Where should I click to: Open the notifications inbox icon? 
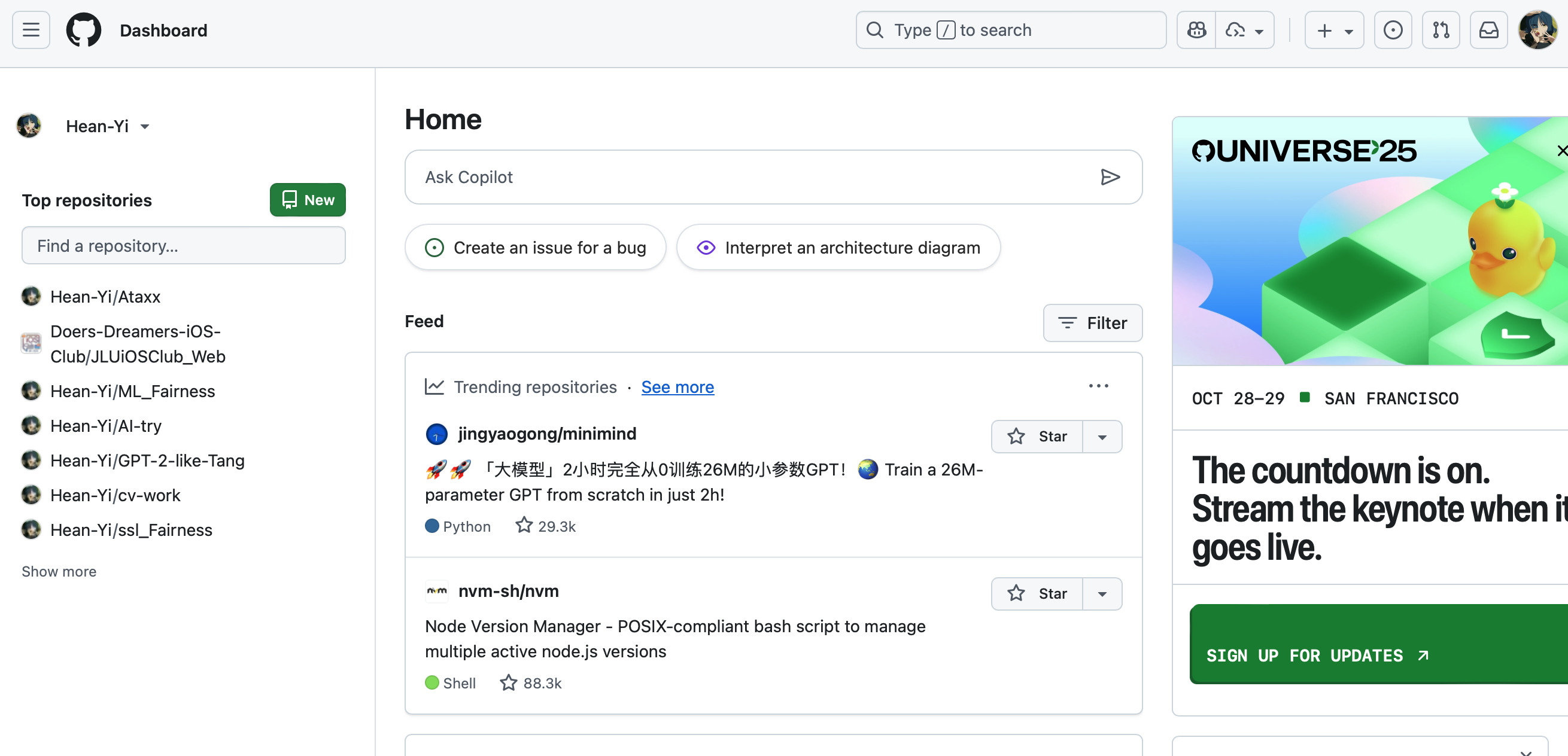click(1489, 30)
